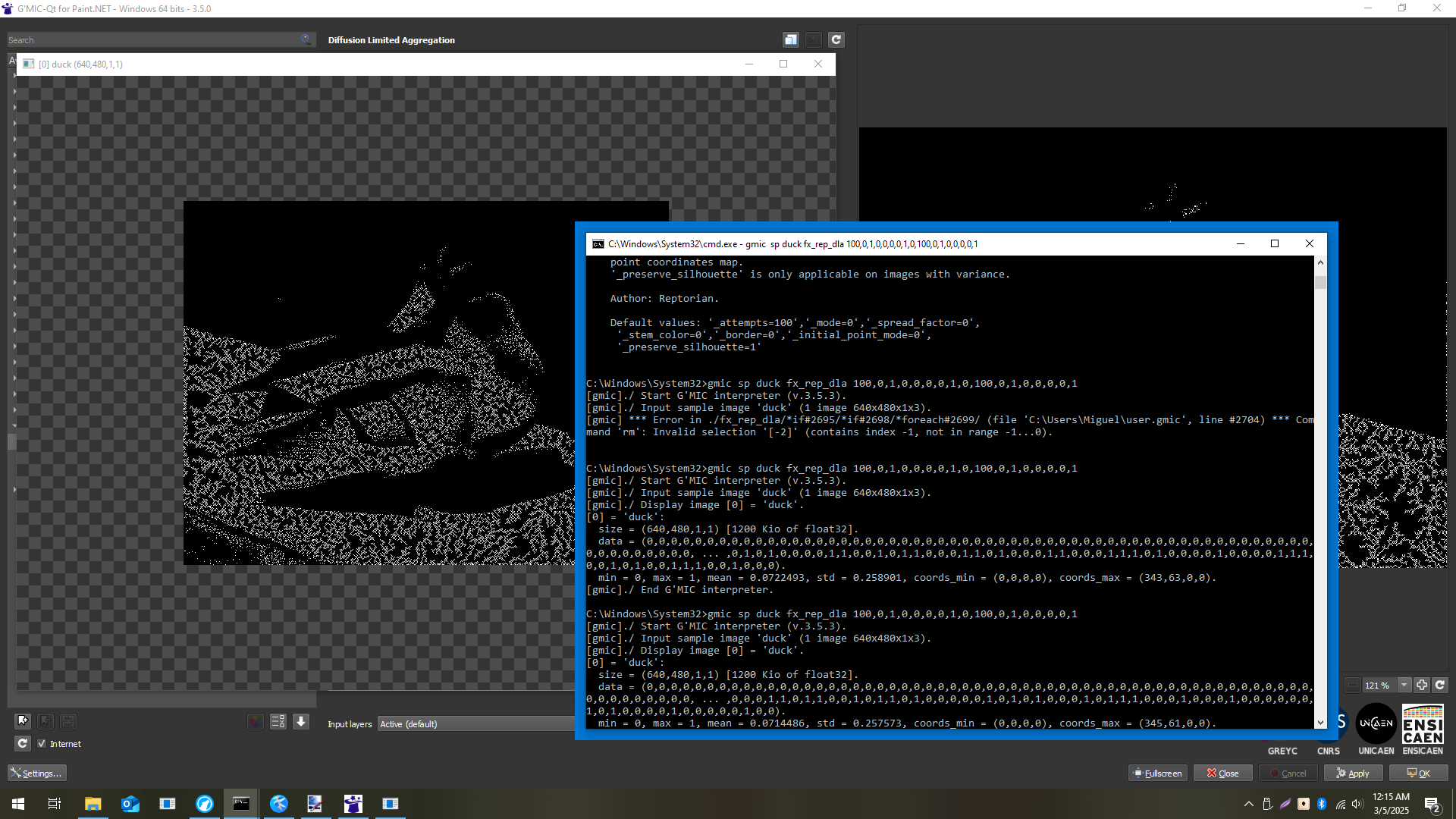The width and height of the screenshot is (1456, 819).
Task: Click the Apply button
Action: pyautogui.click(x=1353, y=773)
